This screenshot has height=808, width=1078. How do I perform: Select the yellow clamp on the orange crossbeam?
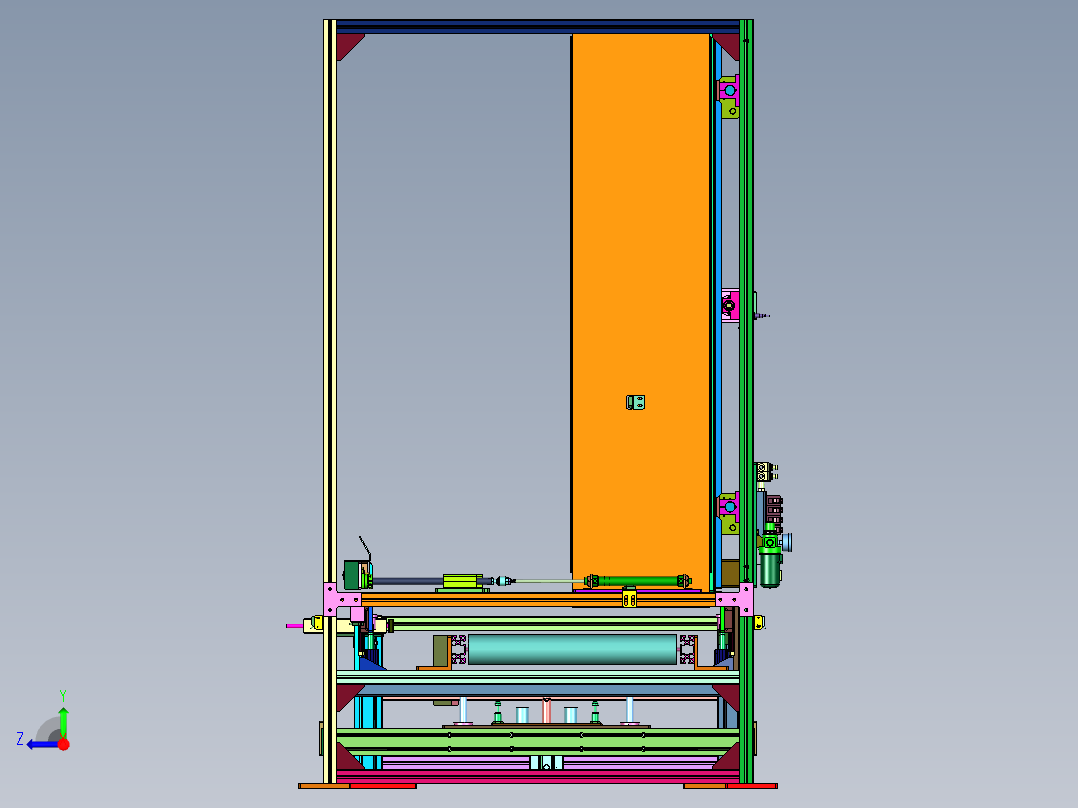pos(629,597)
